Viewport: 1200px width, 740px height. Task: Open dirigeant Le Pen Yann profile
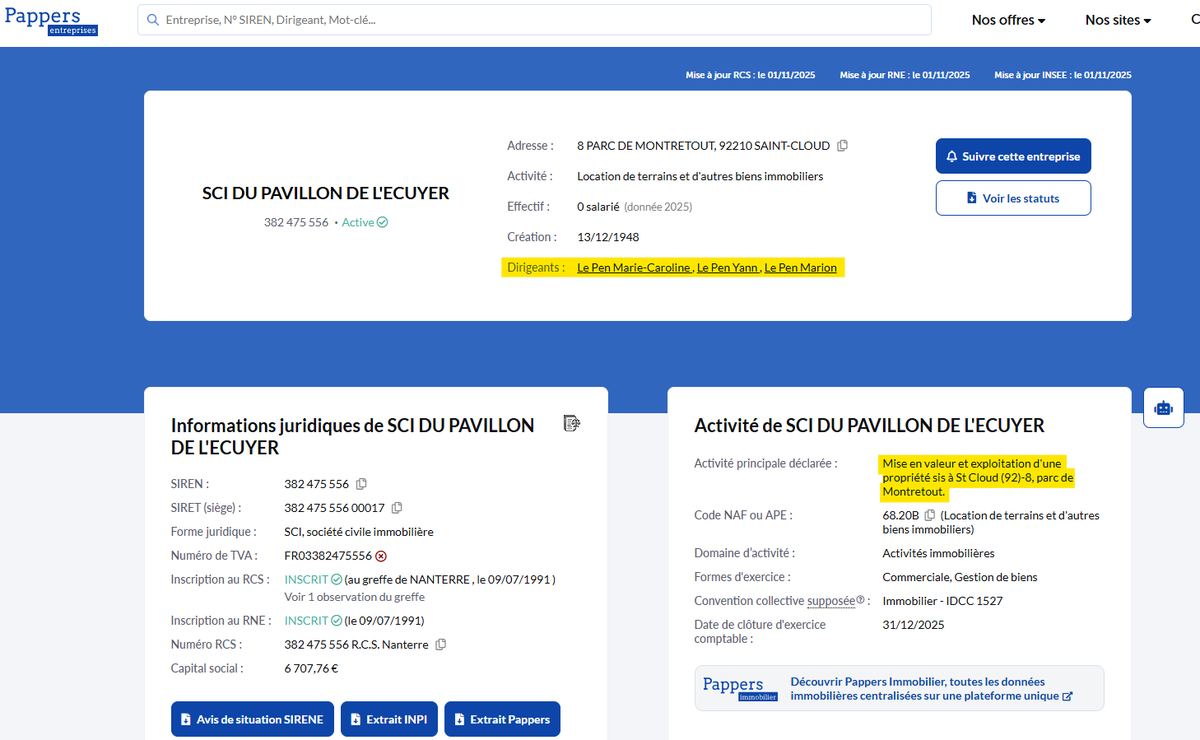coord(727,268)
